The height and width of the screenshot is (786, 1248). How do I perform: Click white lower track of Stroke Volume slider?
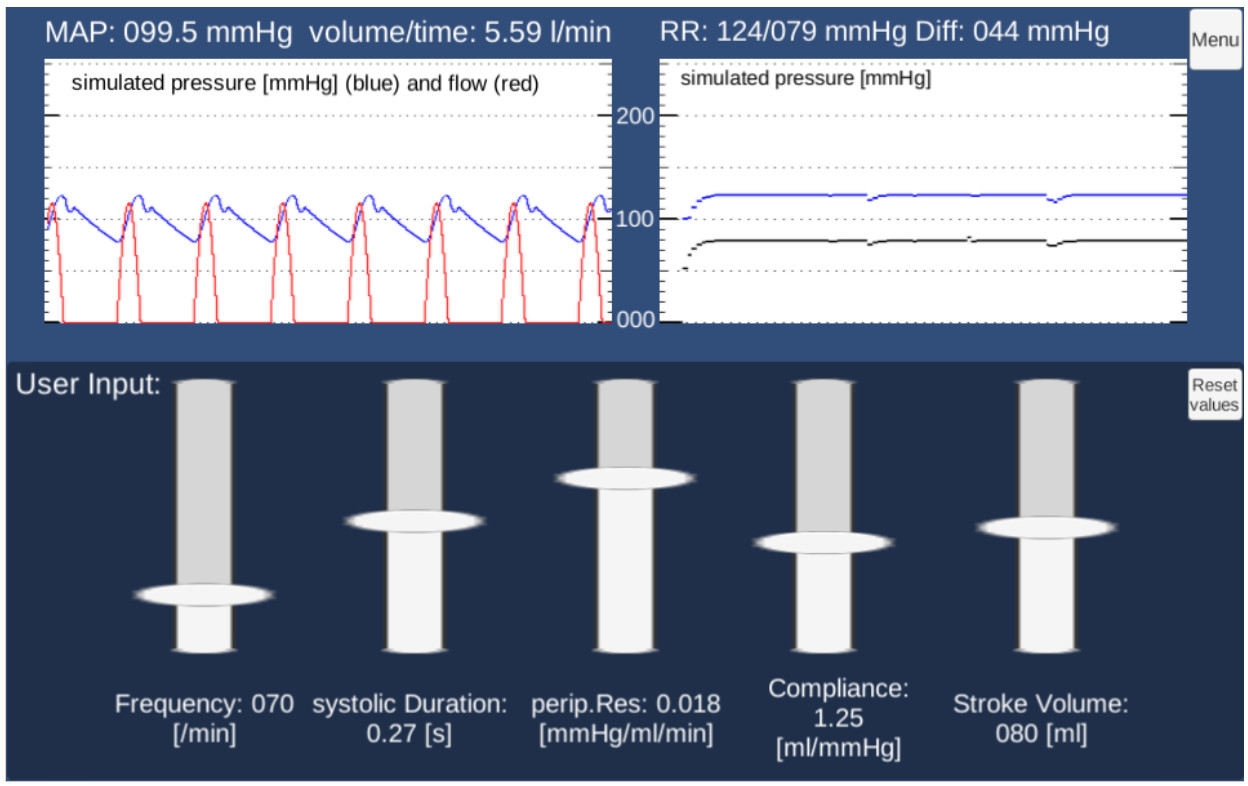pyautogui.click(x=1046, y=595)
